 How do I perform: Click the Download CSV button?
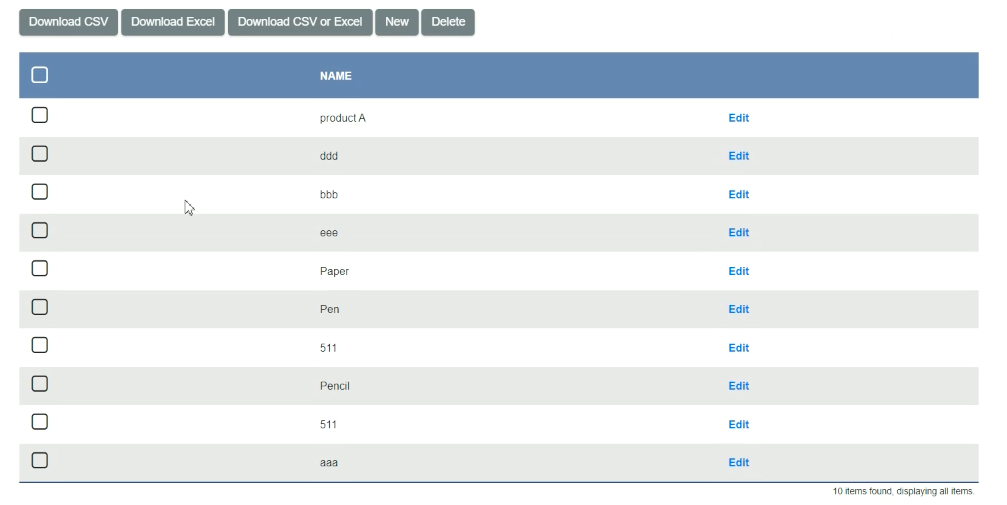tap(68, 22)
